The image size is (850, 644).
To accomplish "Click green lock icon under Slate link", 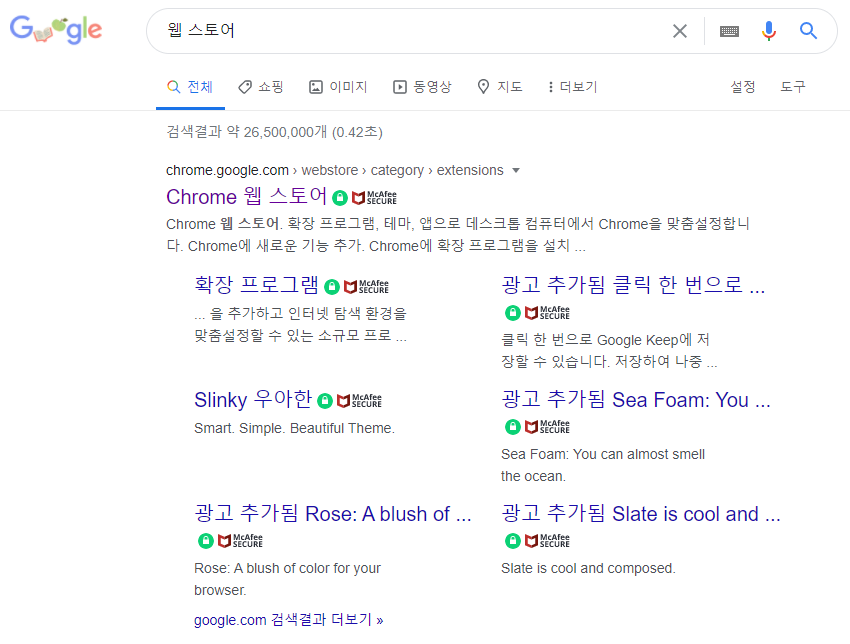I will (513, 541).
